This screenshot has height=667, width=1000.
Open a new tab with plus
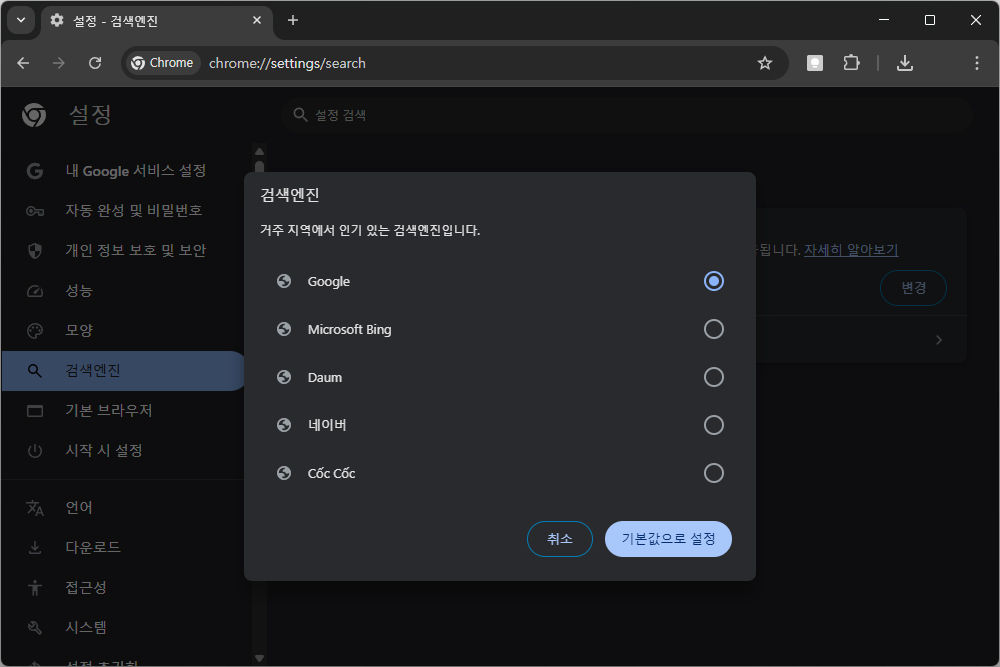click(x=293, y=20)
